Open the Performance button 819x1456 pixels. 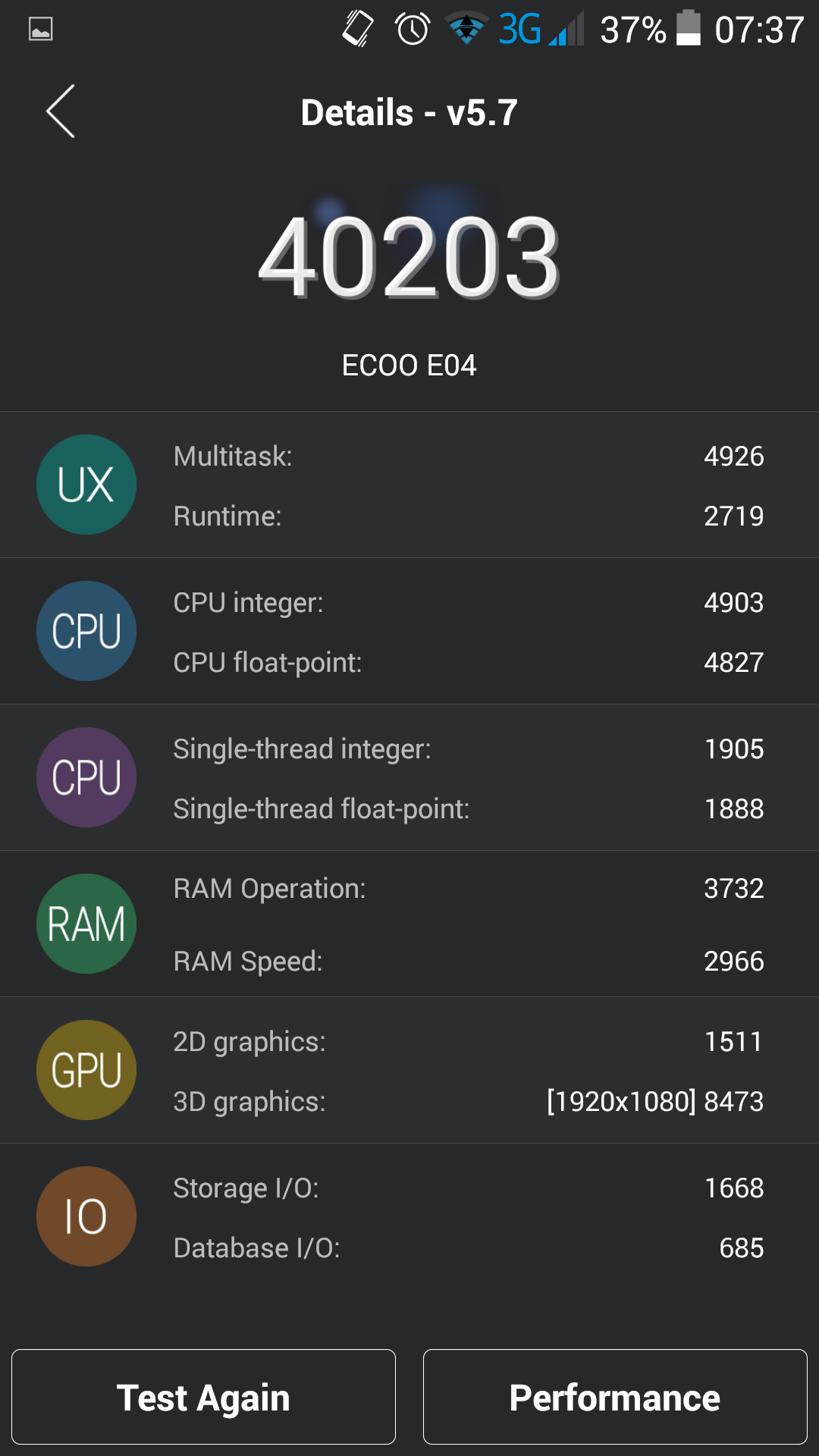pos(615,1397)
